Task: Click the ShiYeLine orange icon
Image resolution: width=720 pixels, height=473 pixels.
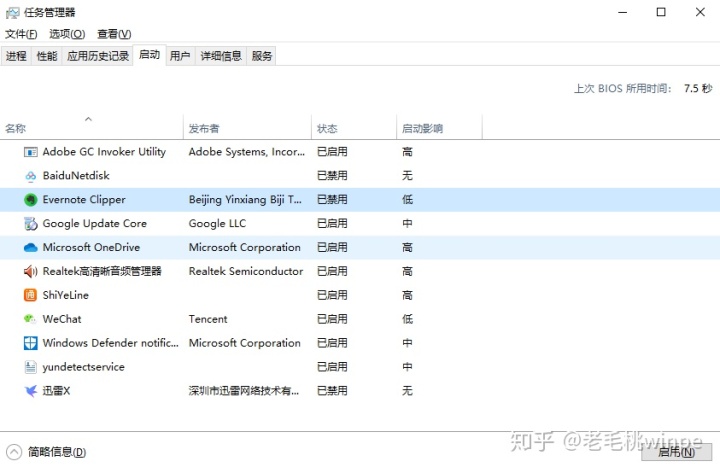Action: (31, 295)
